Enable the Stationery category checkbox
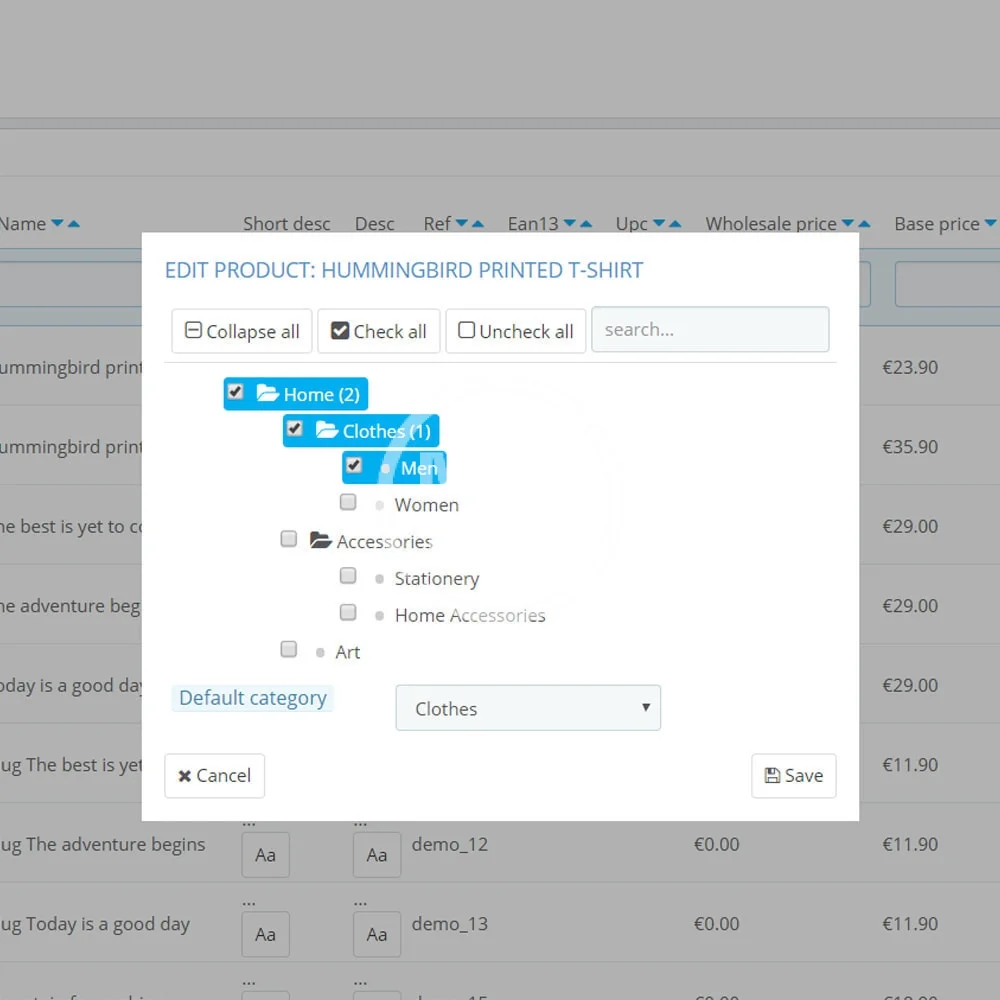Viewport: 1000px width, 1000px height. 348,576
